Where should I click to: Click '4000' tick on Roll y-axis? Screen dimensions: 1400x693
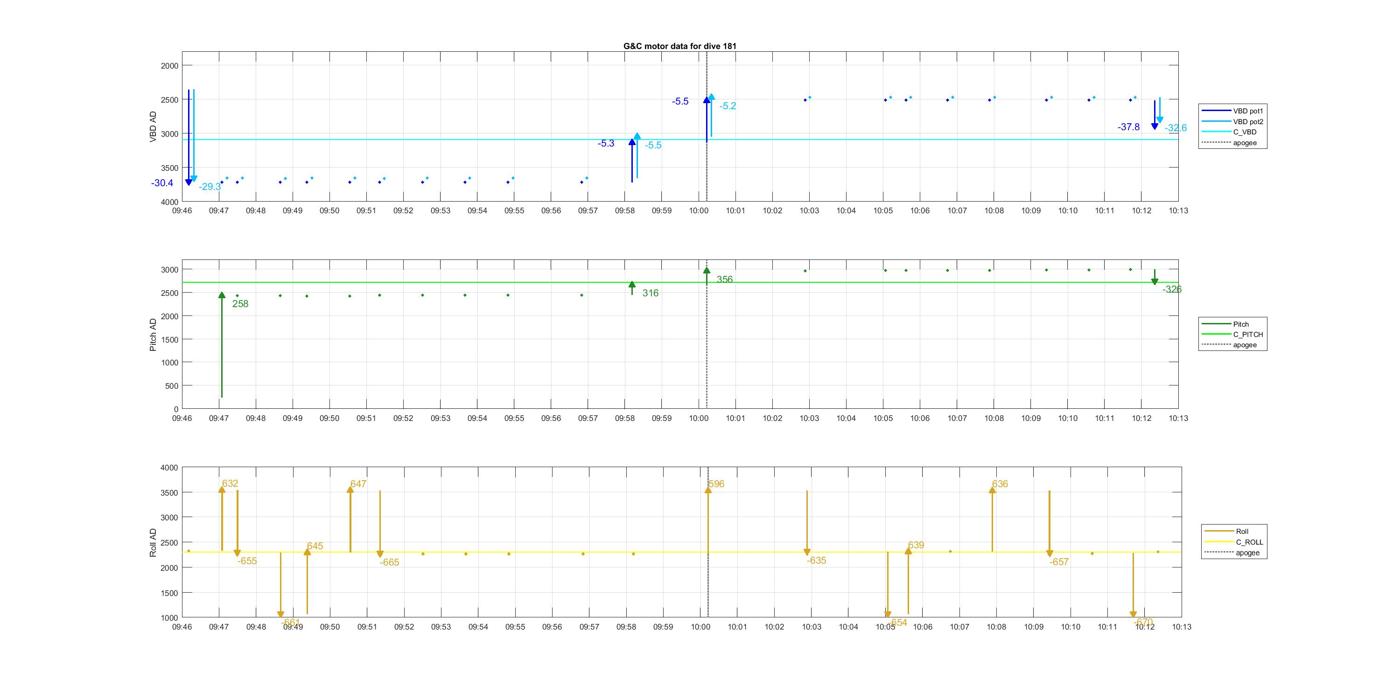169,468
